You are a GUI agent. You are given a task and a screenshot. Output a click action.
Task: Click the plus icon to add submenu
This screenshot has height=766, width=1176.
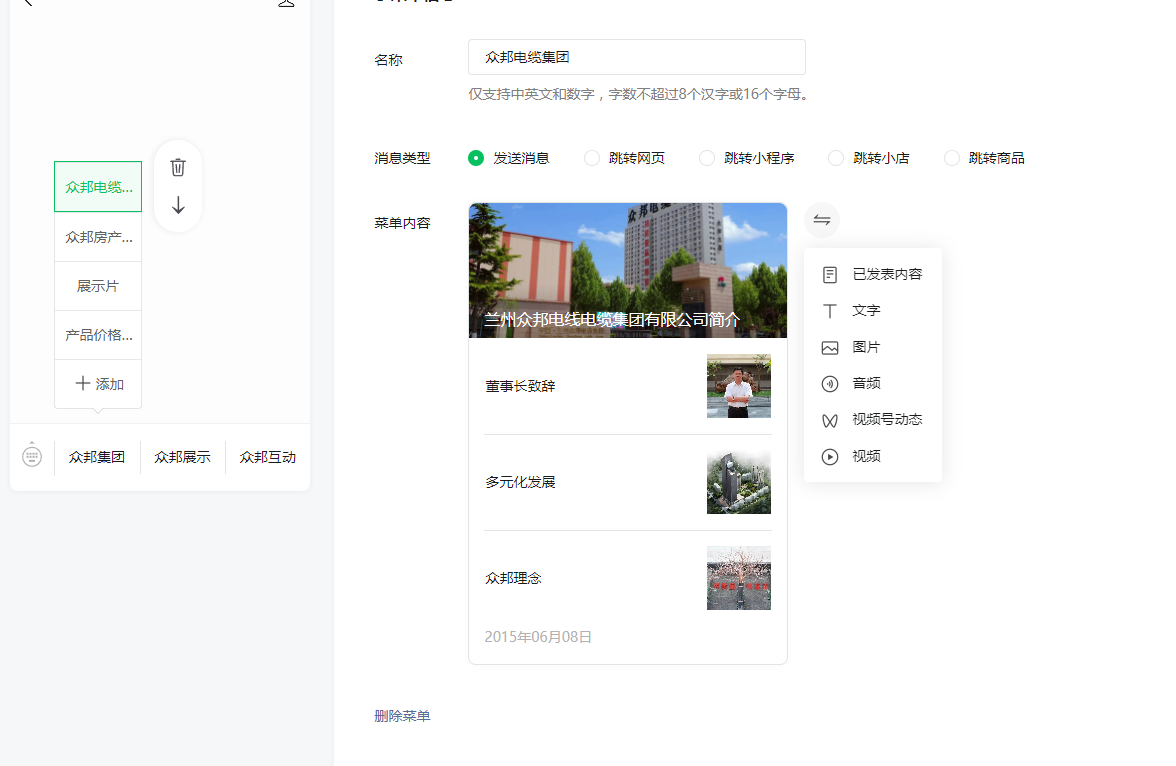82,383
